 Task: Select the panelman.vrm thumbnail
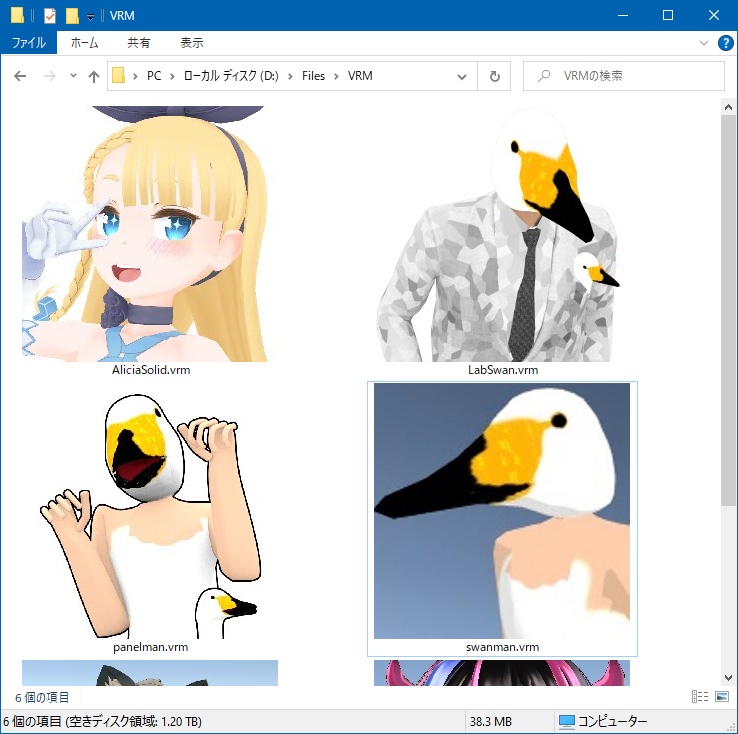point(150,515)
